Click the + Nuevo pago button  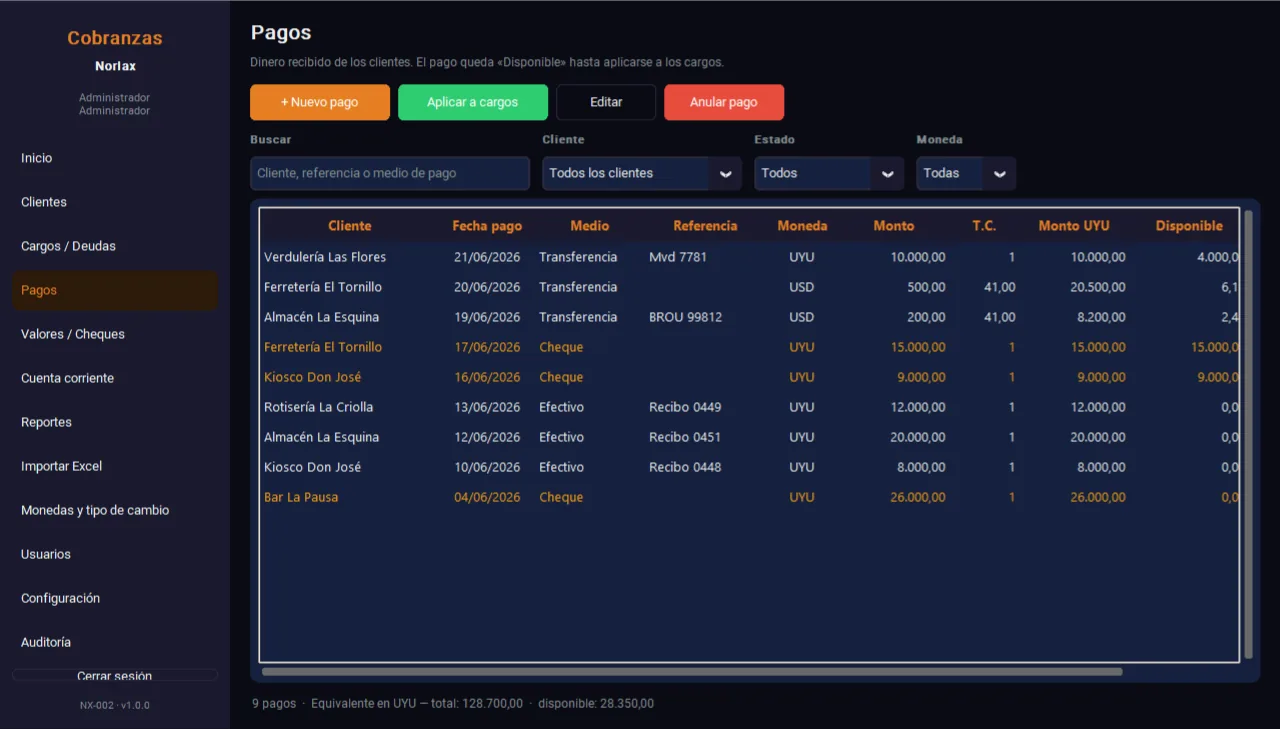pos(320,102)
